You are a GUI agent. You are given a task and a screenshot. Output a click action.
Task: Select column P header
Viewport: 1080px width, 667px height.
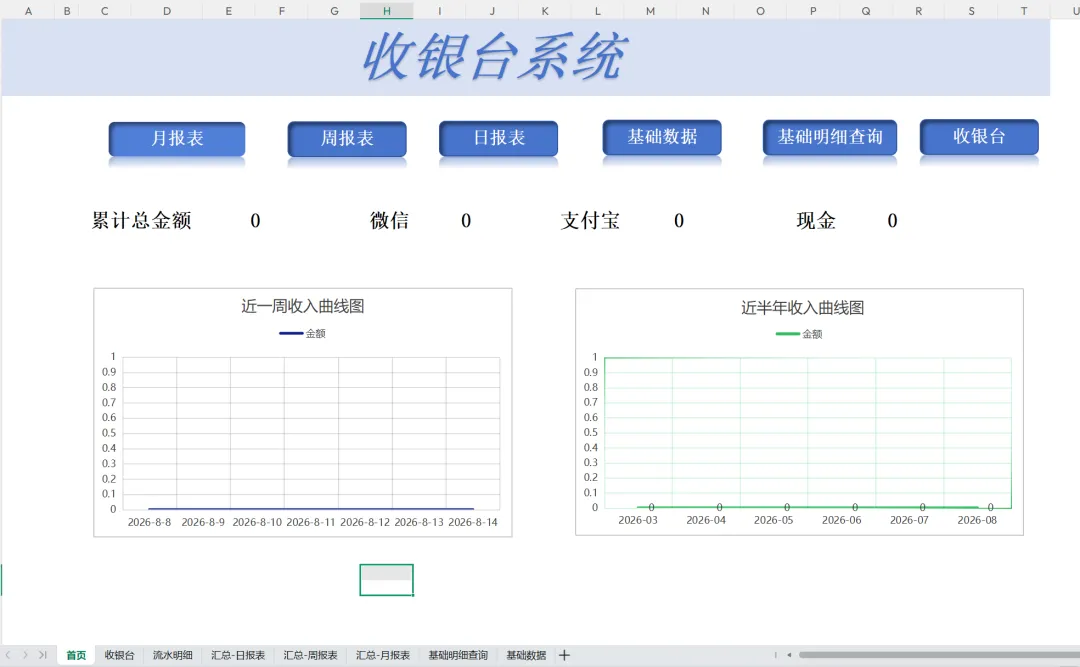click(x=813, y=11)
